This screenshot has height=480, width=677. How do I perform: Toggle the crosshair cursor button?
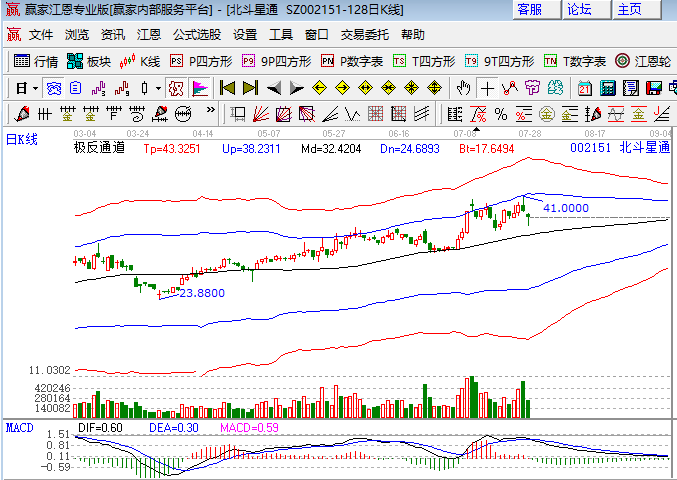coord(487,88)
